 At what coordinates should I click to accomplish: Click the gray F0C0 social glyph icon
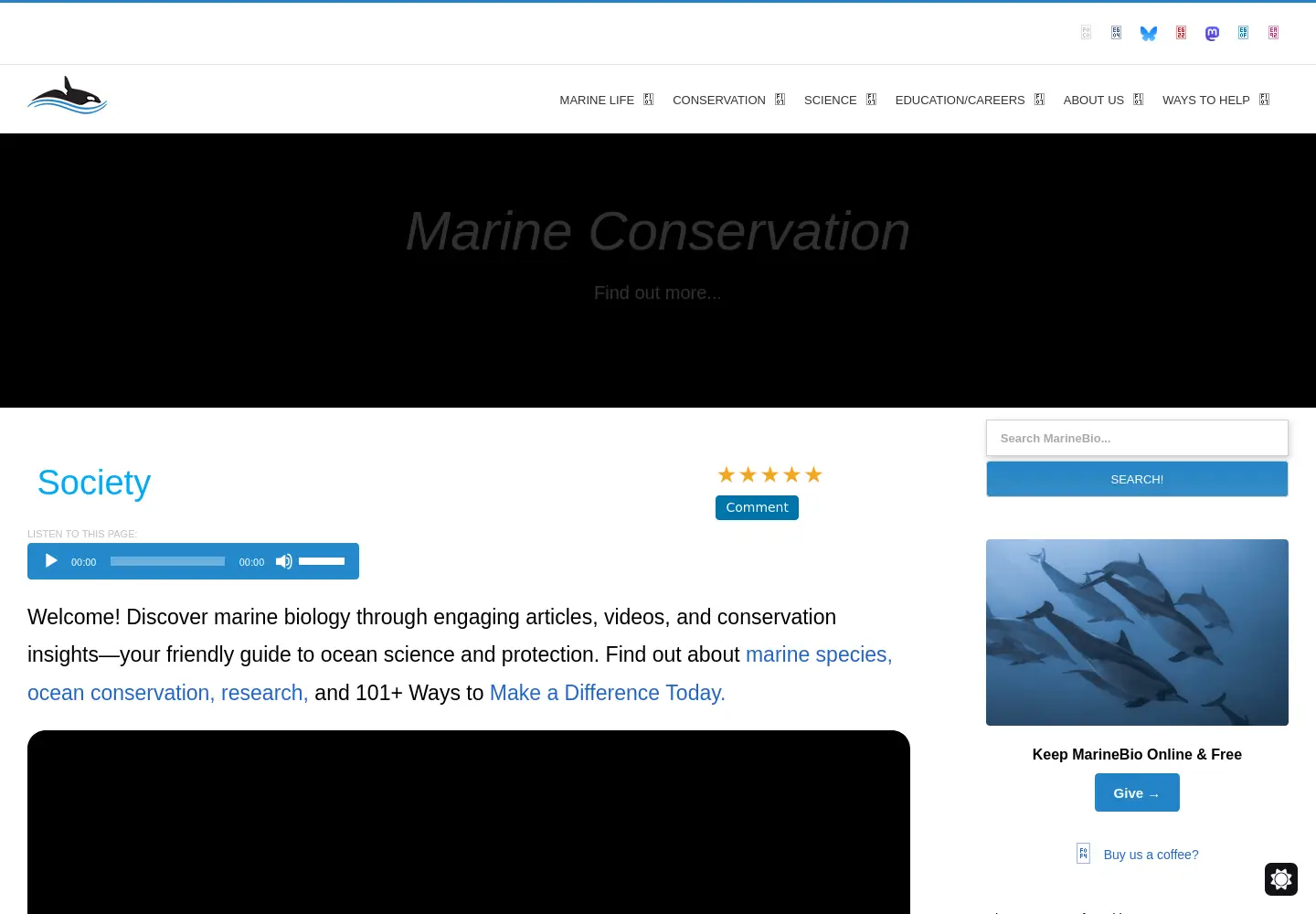coord(1086,32)
